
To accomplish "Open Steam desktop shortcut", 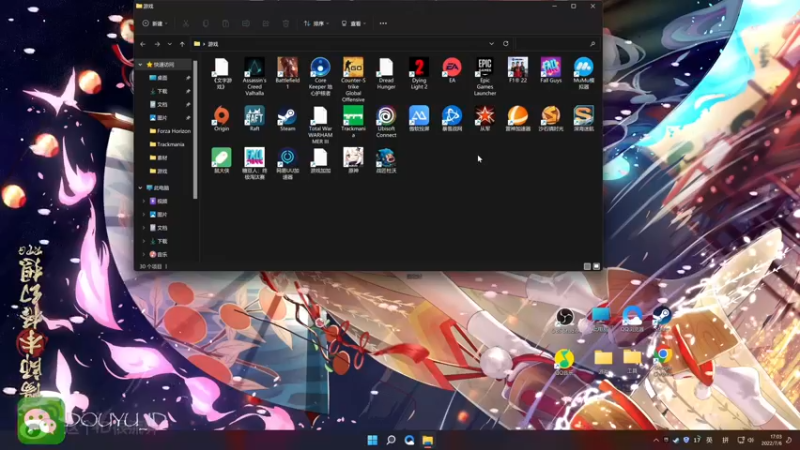I will point(662,319).
